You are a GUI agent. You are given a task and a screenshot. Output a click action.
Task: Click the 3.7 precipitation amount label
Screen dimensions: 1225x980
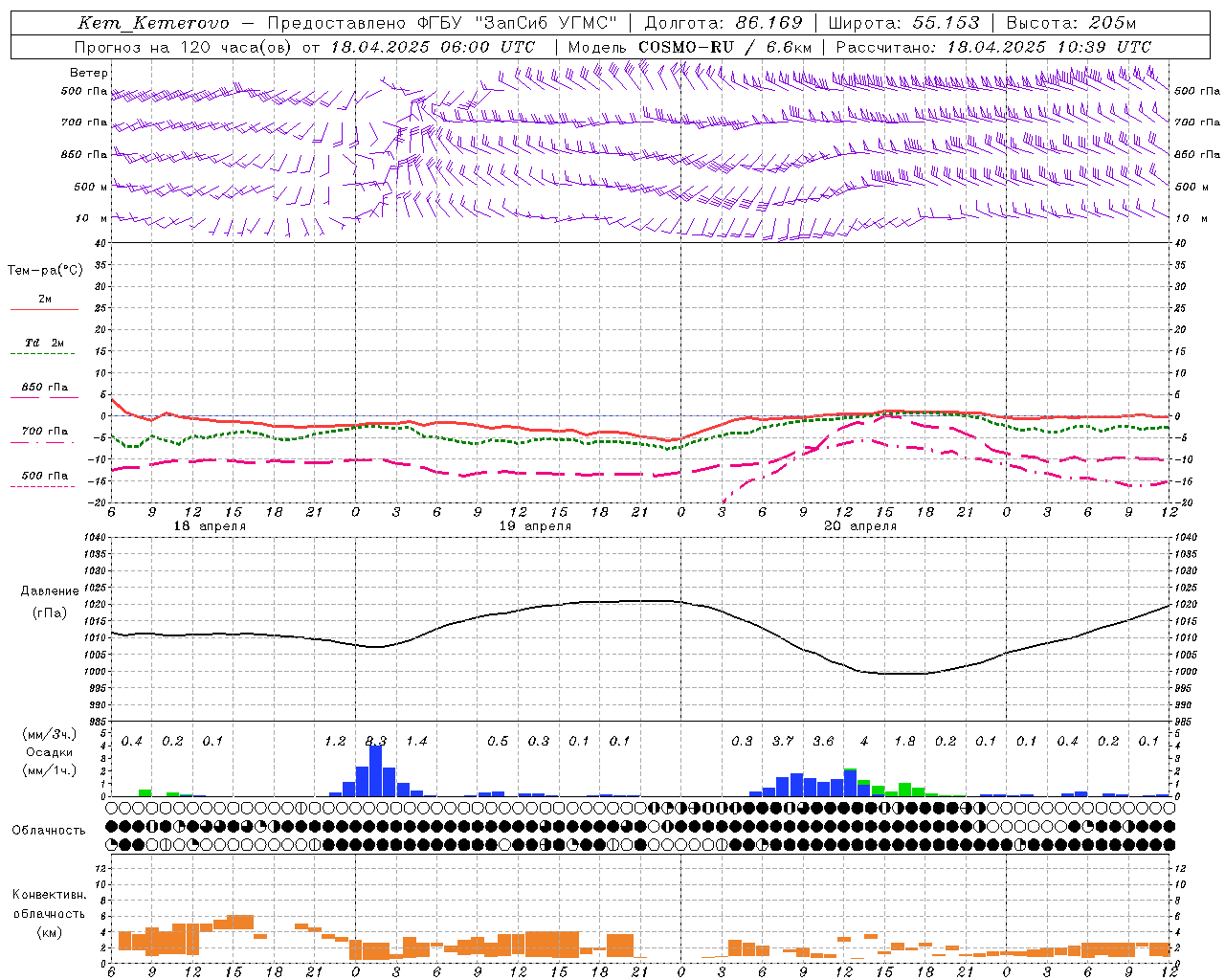click(x=783, y=741)
